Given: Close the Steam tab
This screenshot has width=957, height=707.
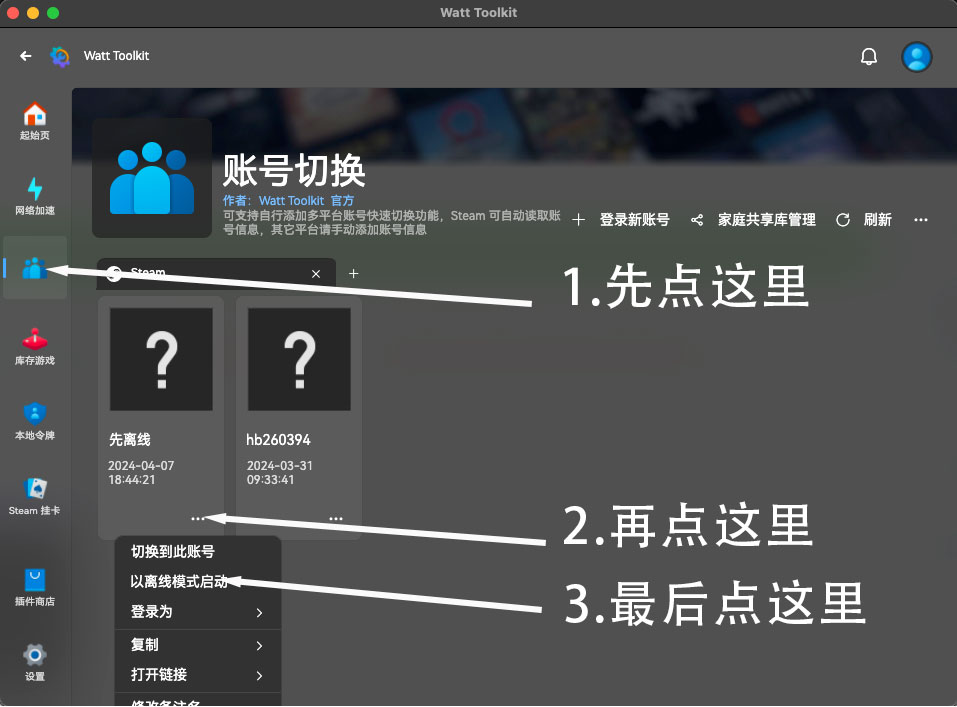Looking at the screenshot, I should (x=316, y=274).
